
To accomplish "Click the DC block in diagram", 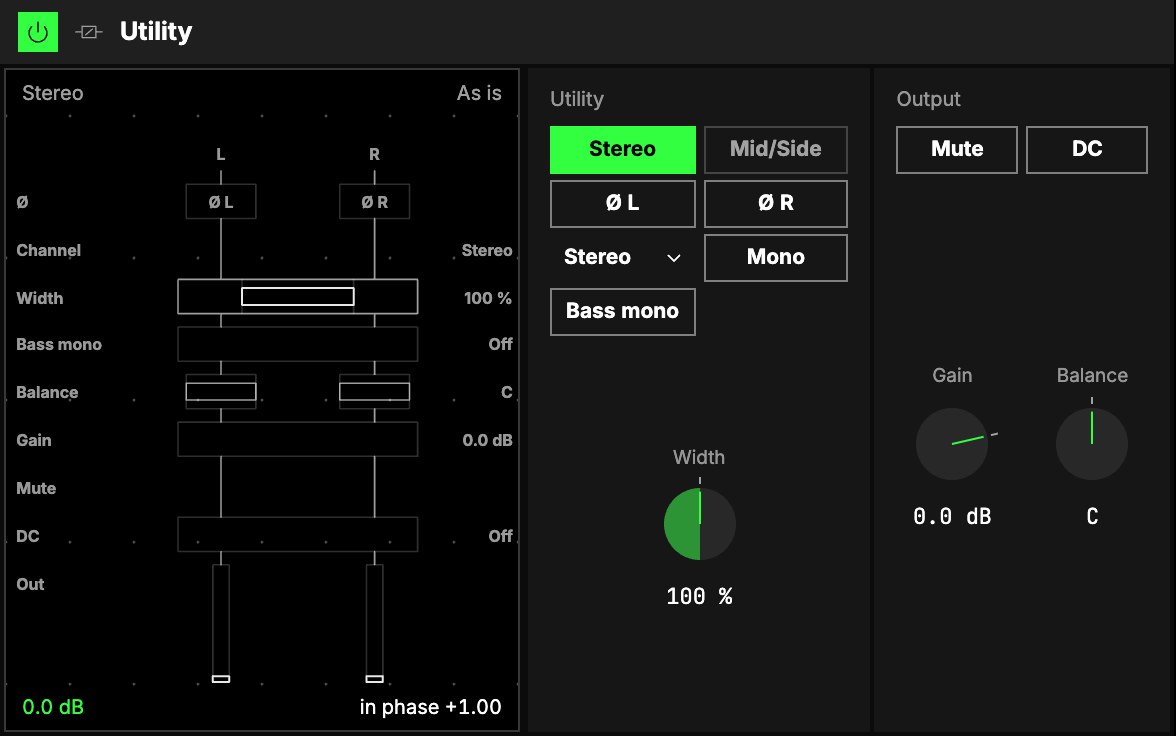I will coord(298,535).
